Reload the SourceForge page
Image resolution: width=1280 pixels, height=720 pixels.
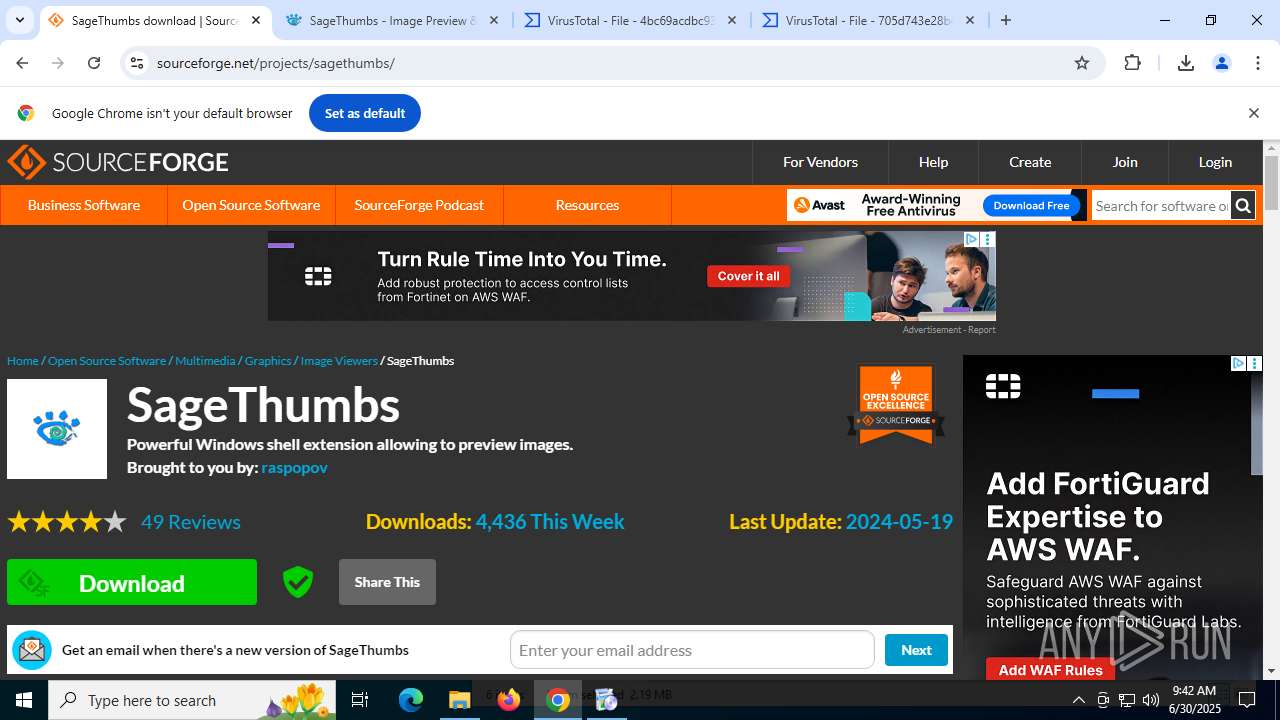(94, 63)
